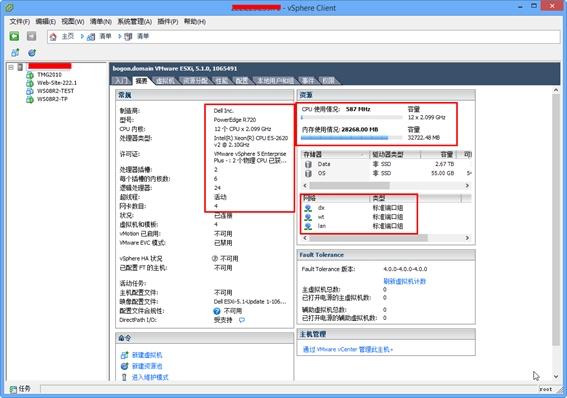Click the dx network icon

click(x=308, y=208)
